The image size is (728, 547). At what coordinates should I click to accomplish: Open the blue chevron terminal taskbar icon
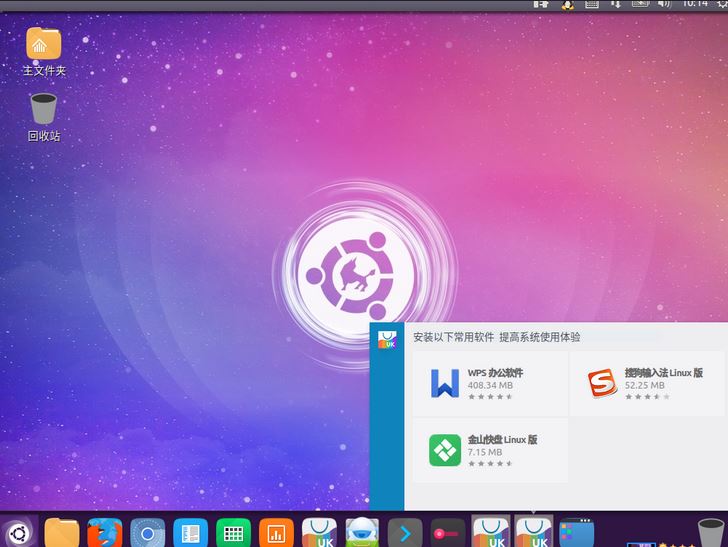click(x=404, y=532)
